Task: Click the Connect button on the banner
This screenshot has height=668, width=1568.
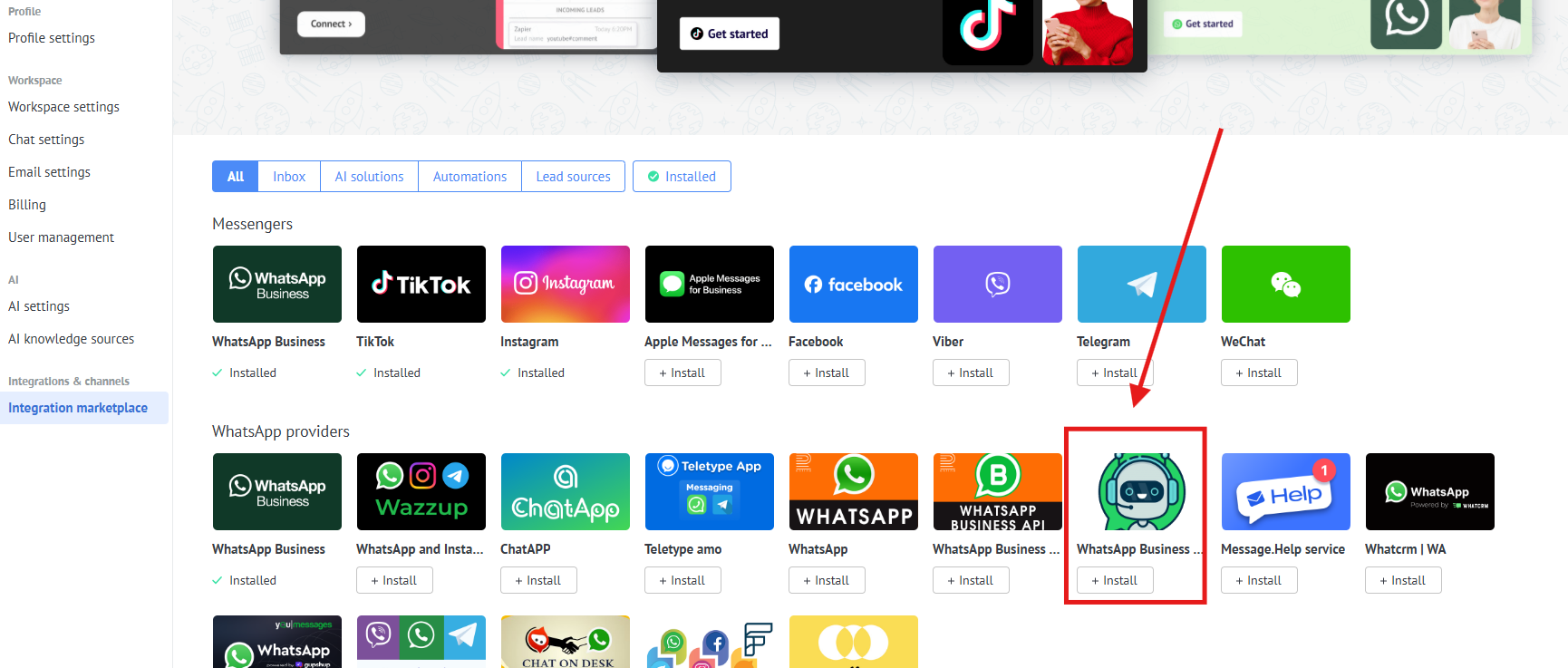Action: coord(331,24)
